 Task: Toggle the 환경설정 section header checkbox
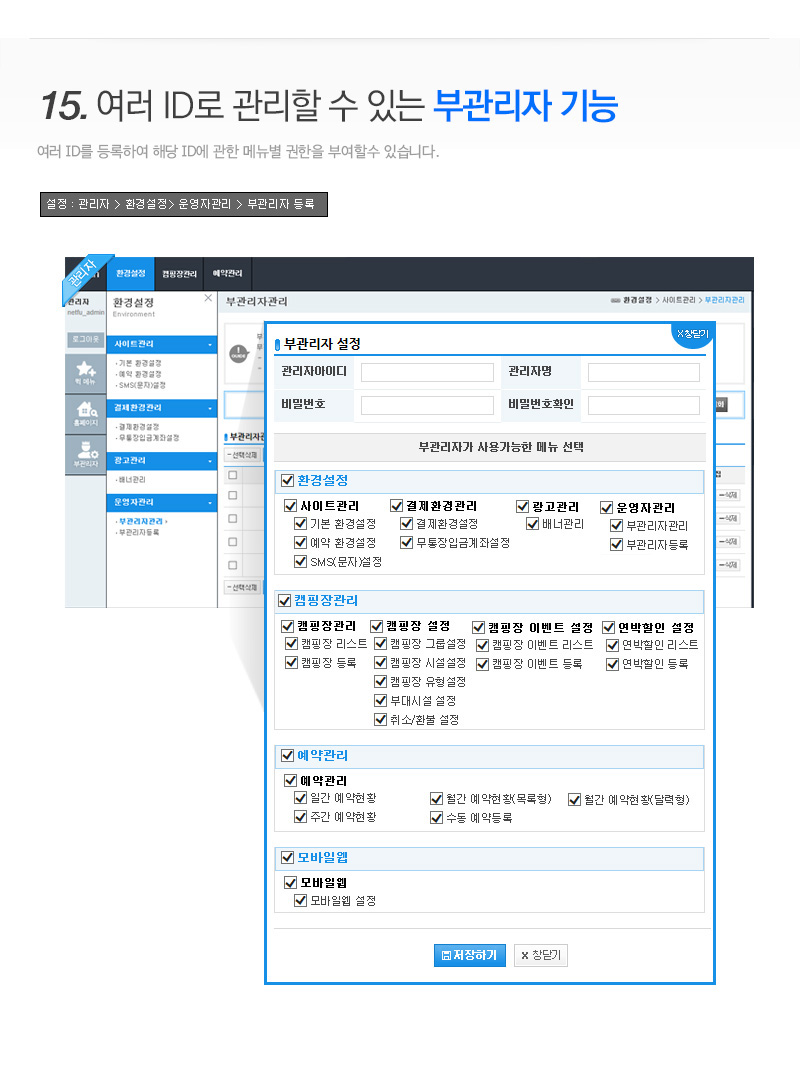pos(287,481)
